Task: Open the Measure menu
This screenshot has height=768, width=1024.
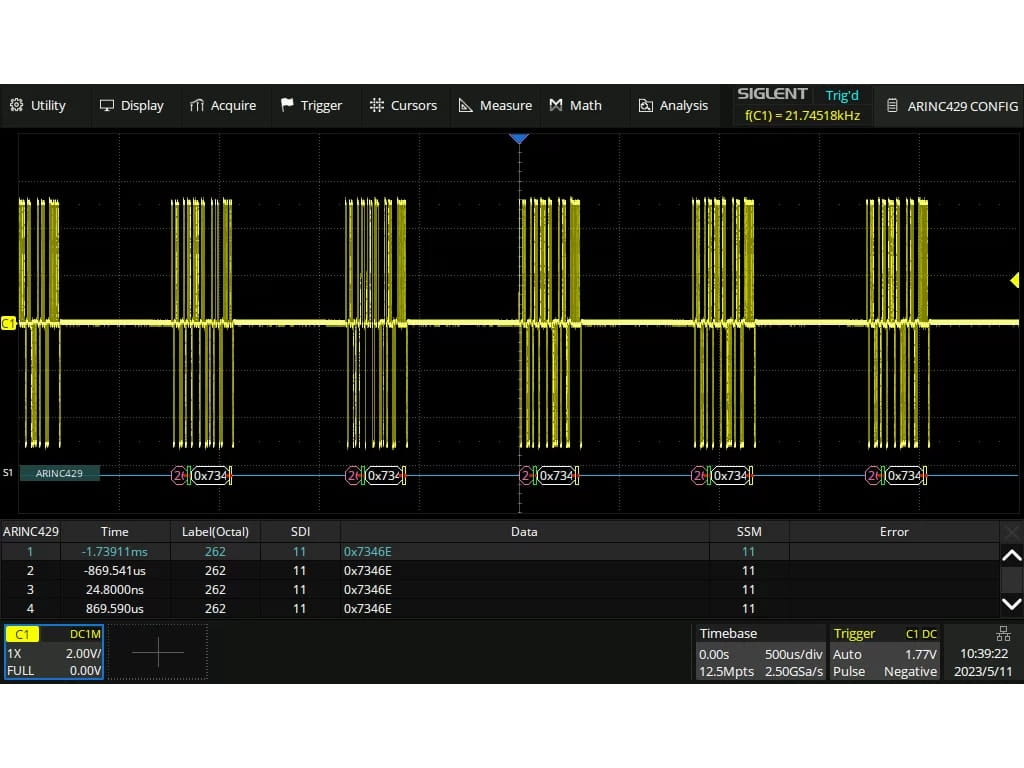Action: click(x=495, y=105)
